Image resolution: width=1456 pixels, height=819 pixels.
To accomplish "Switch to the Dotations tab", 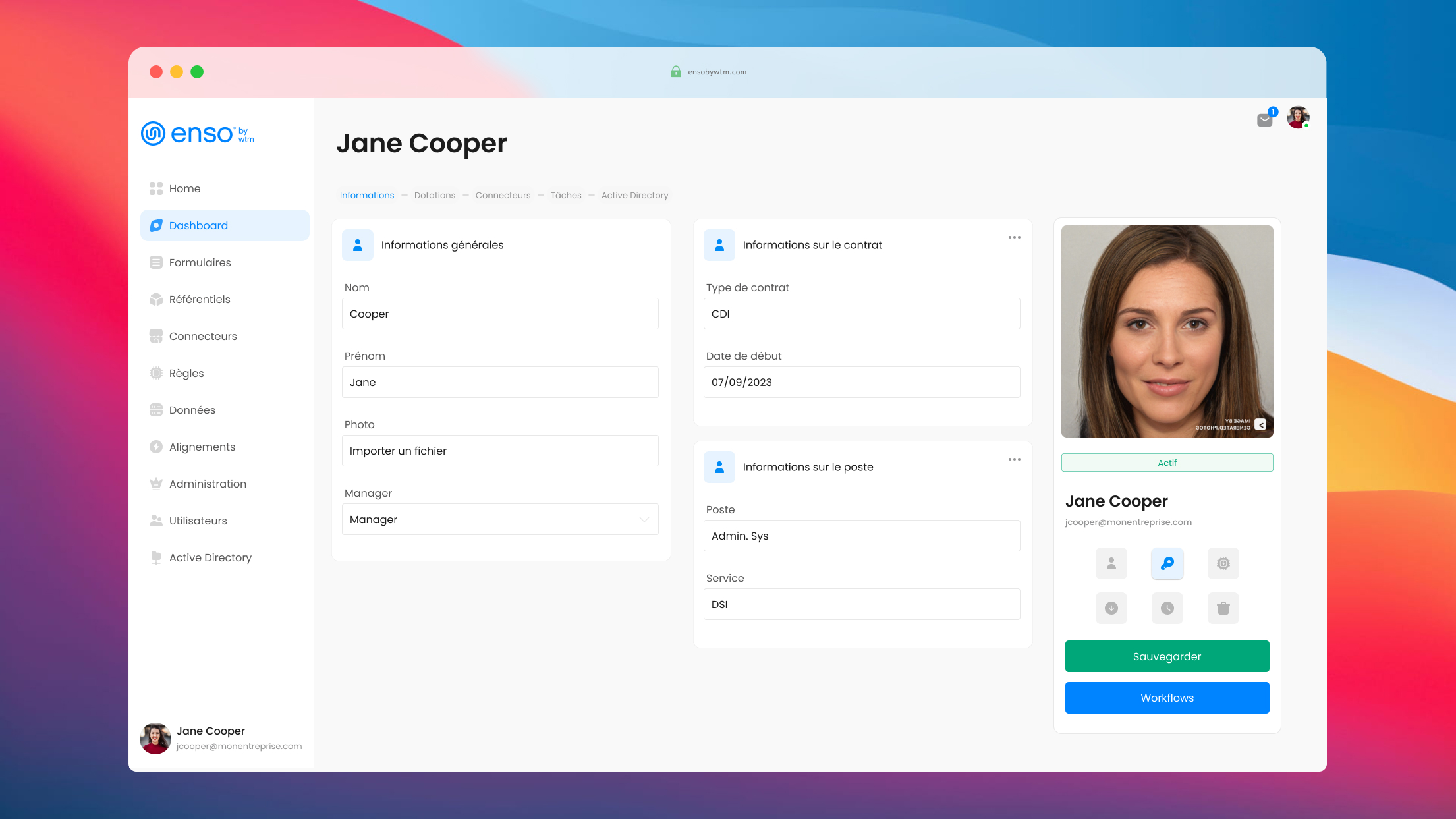I will click(x=434, y=195).
